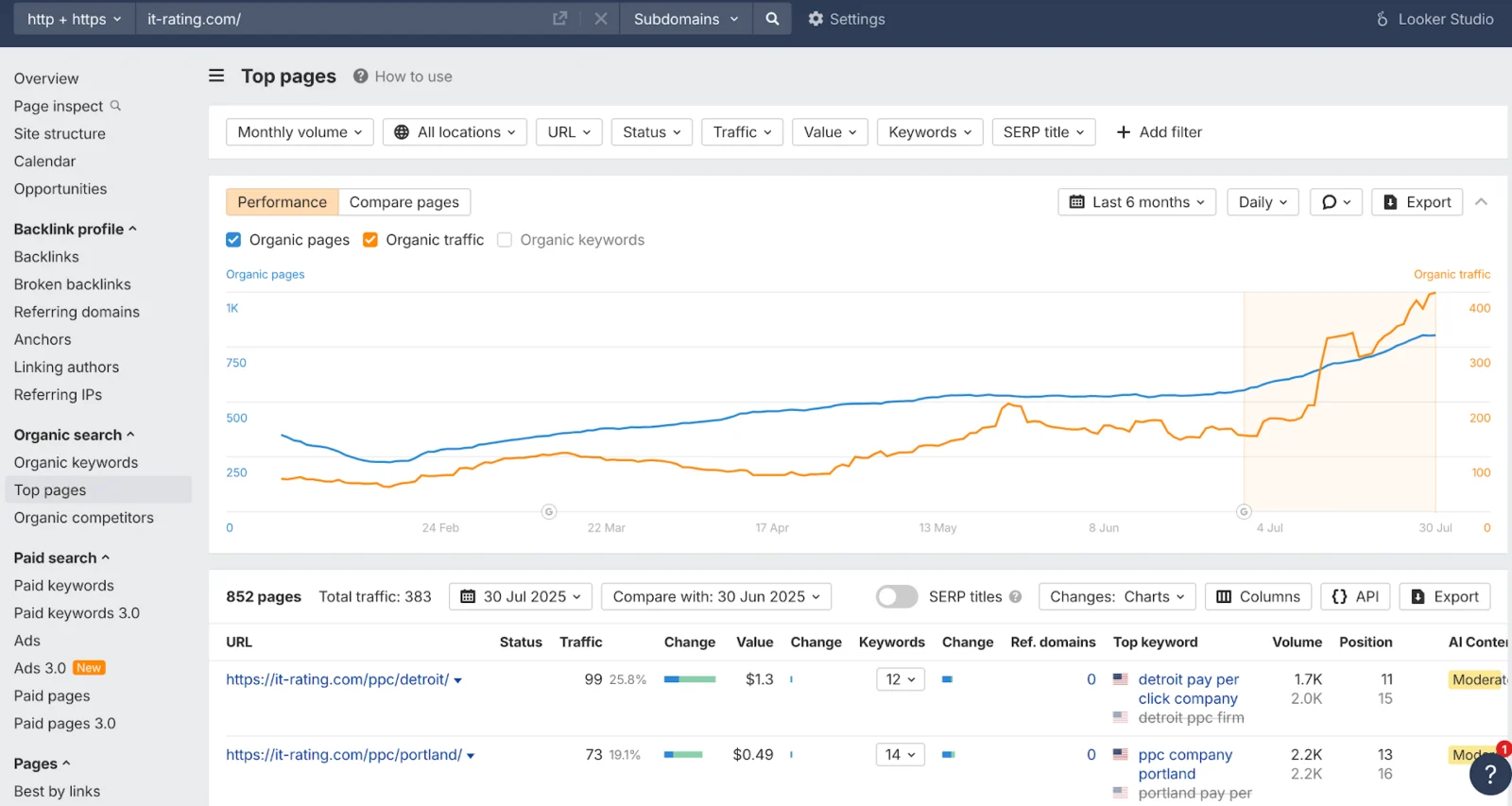This screenshot has height=806, width=1512.
Task: Click the Detroit traffic change bar chart
Action: point(690,679)
